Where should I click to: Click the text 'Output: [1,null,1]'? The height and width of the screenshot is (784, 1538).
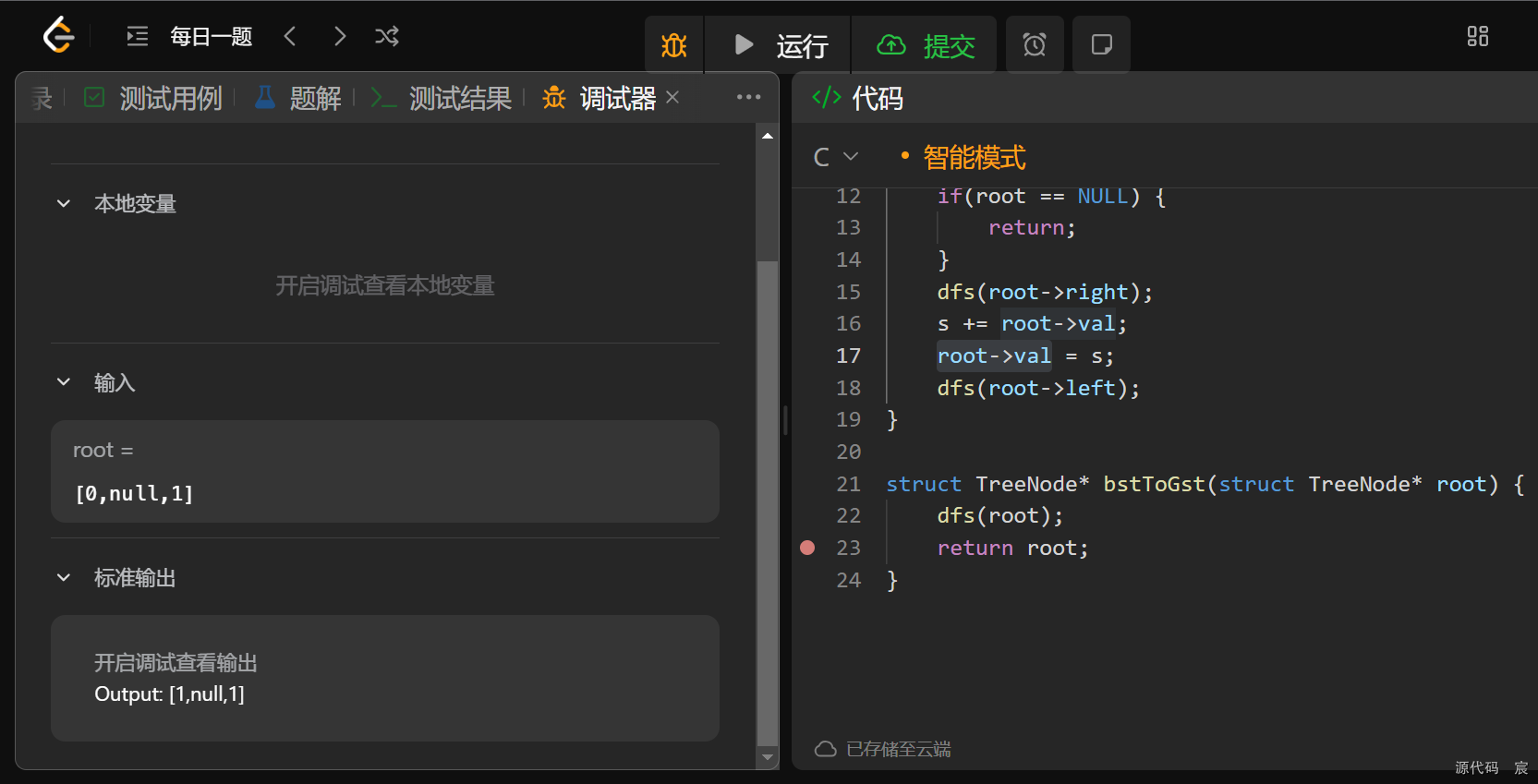pos(170,694)
